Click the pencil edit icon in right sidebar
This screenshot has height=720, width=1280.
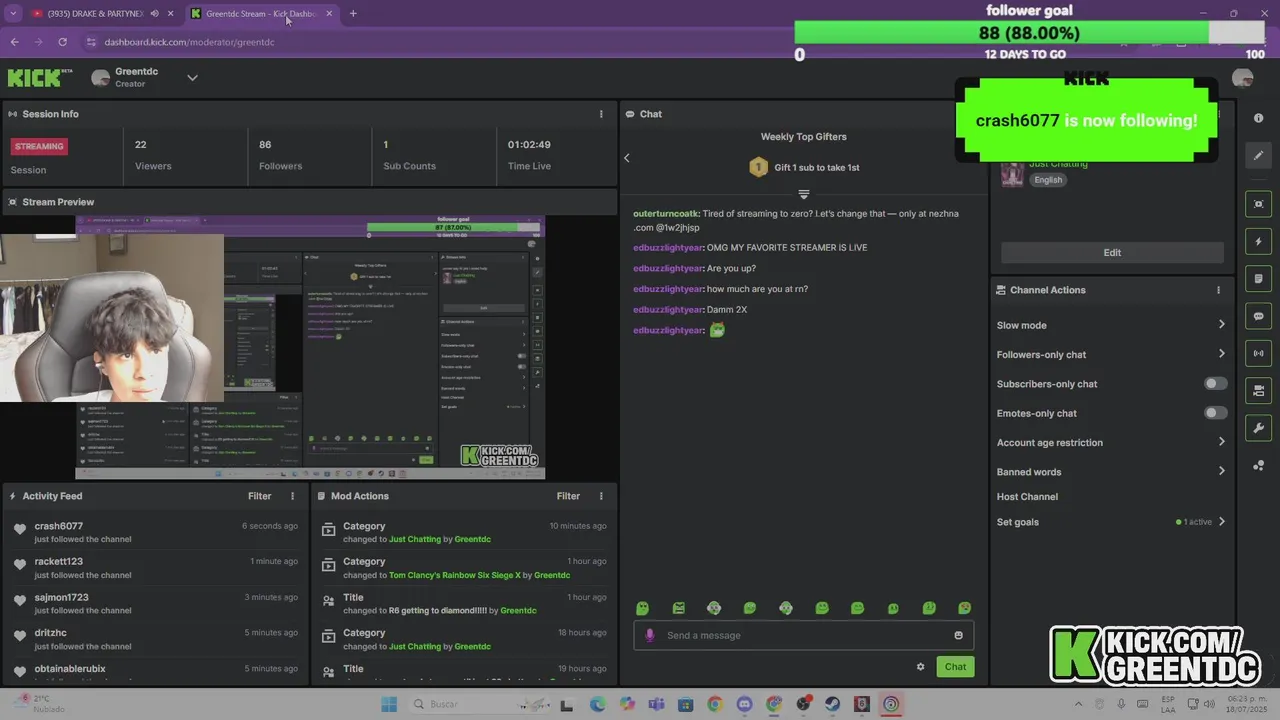coord(1258,155)
